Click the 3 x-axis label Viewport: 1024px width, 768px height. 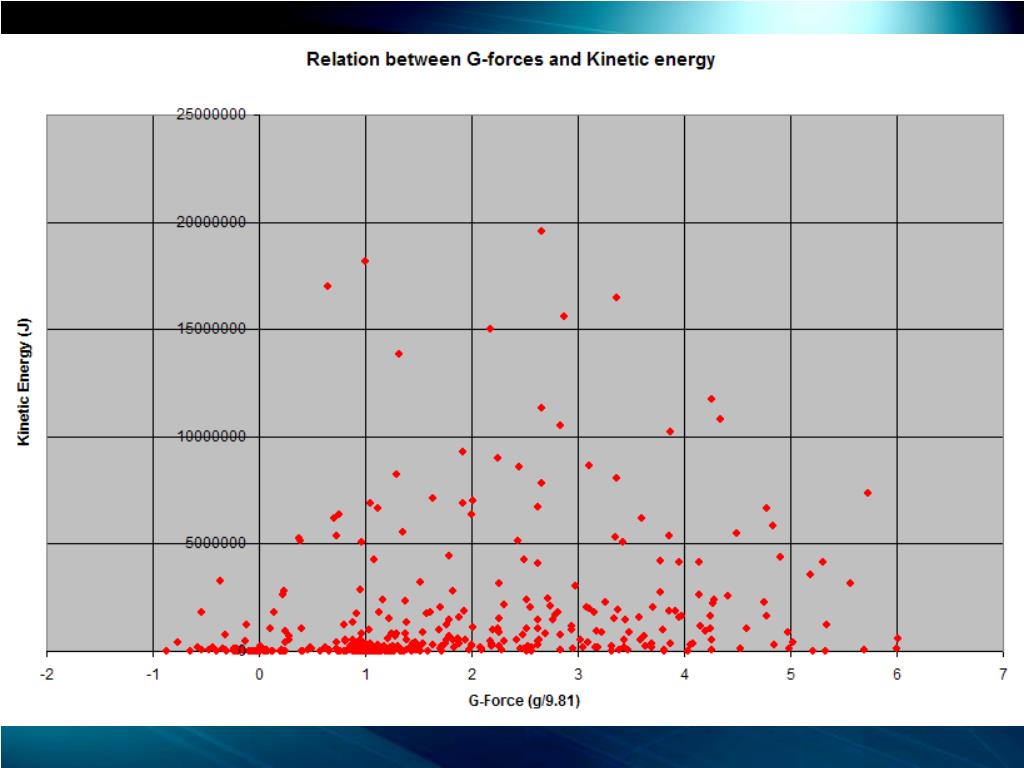[578, 675]
